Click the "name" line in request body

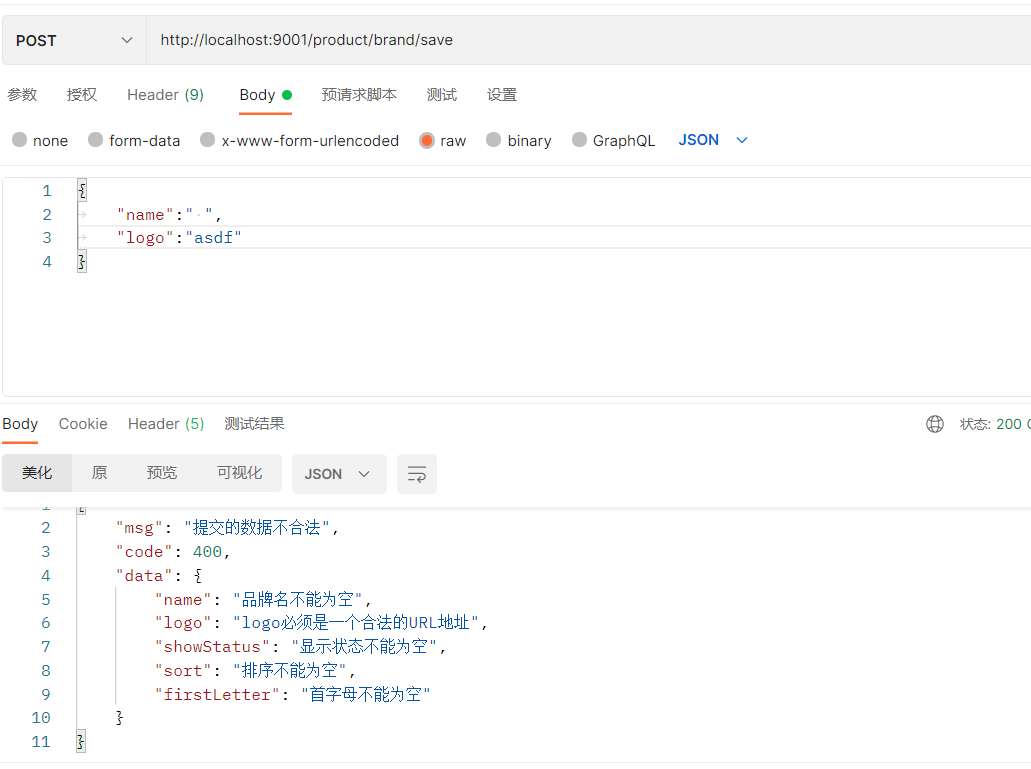(169, 215)
